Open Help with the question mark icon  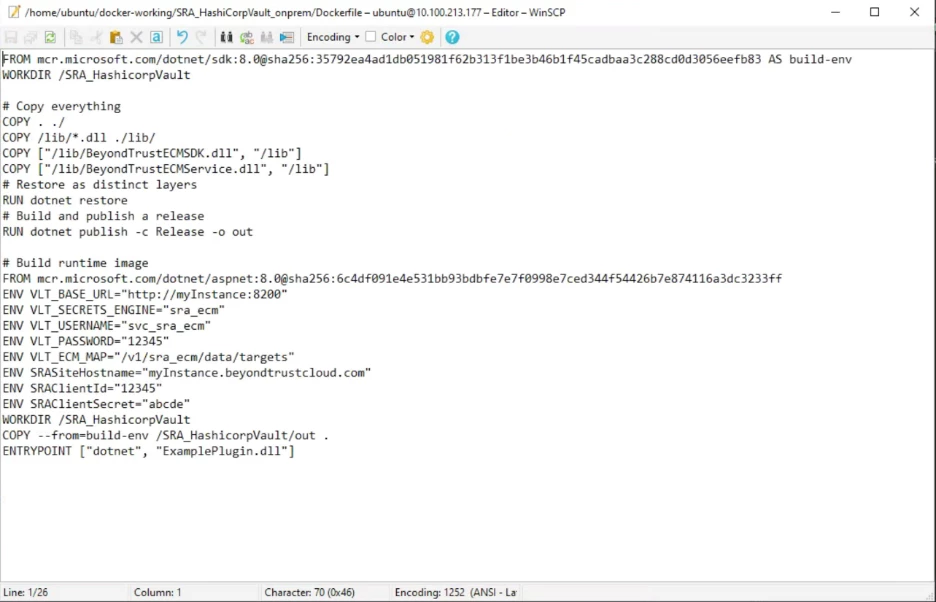pyautogui.click(x=452, y=37)
